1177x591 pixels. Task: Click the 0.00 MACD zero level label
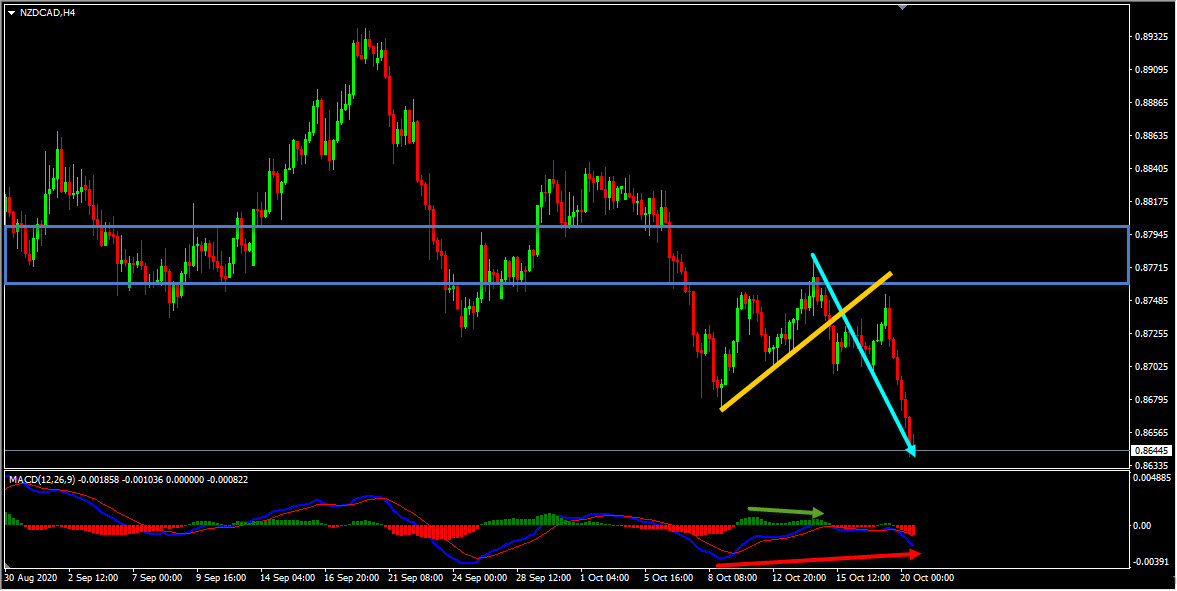1142,525
